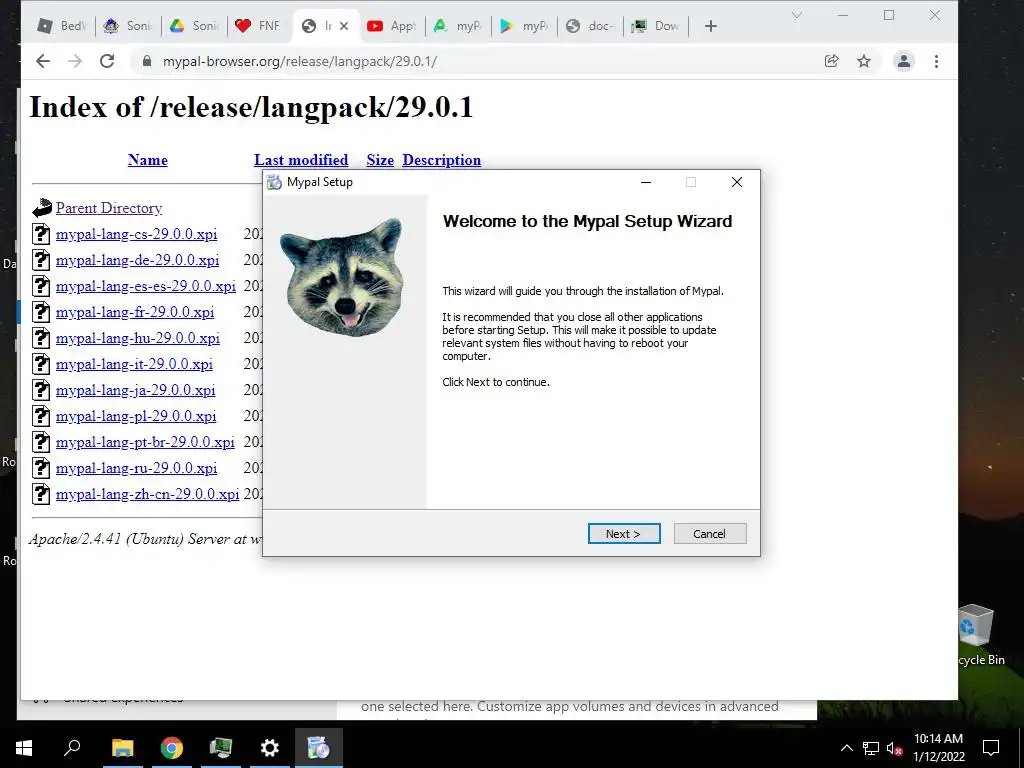The image size is (1024, 768).
Task: Open Chrome tab search chevron
Action: (x=797, y=15)
